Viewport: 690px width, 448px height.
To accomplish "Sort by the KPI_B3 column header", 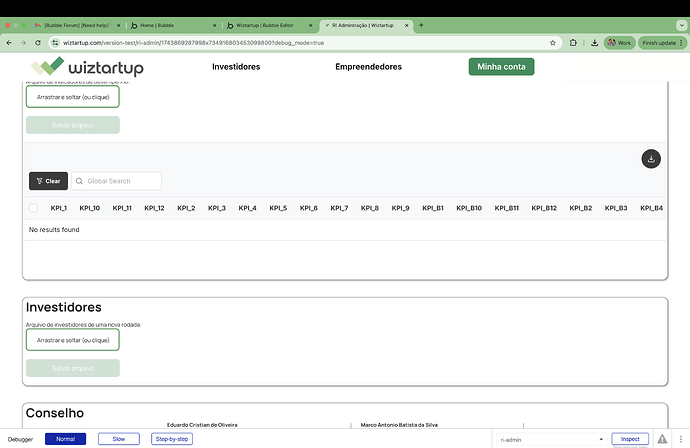I will [x=616, y=208].
